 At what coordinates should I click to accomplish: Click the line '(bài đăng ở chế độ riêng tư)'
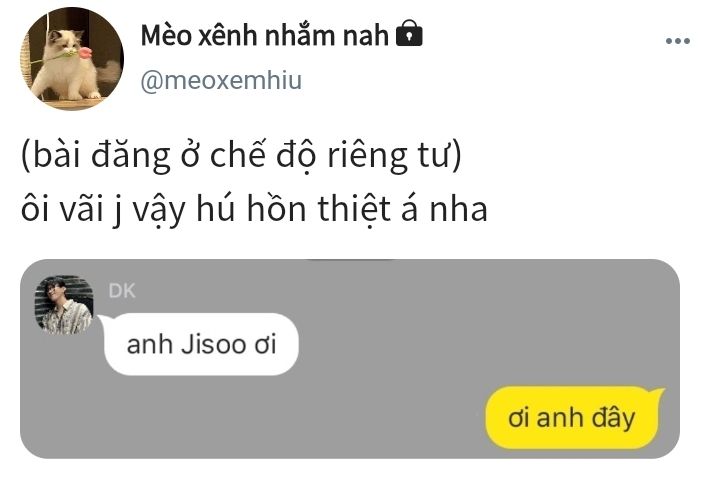[x=242, y=155]
